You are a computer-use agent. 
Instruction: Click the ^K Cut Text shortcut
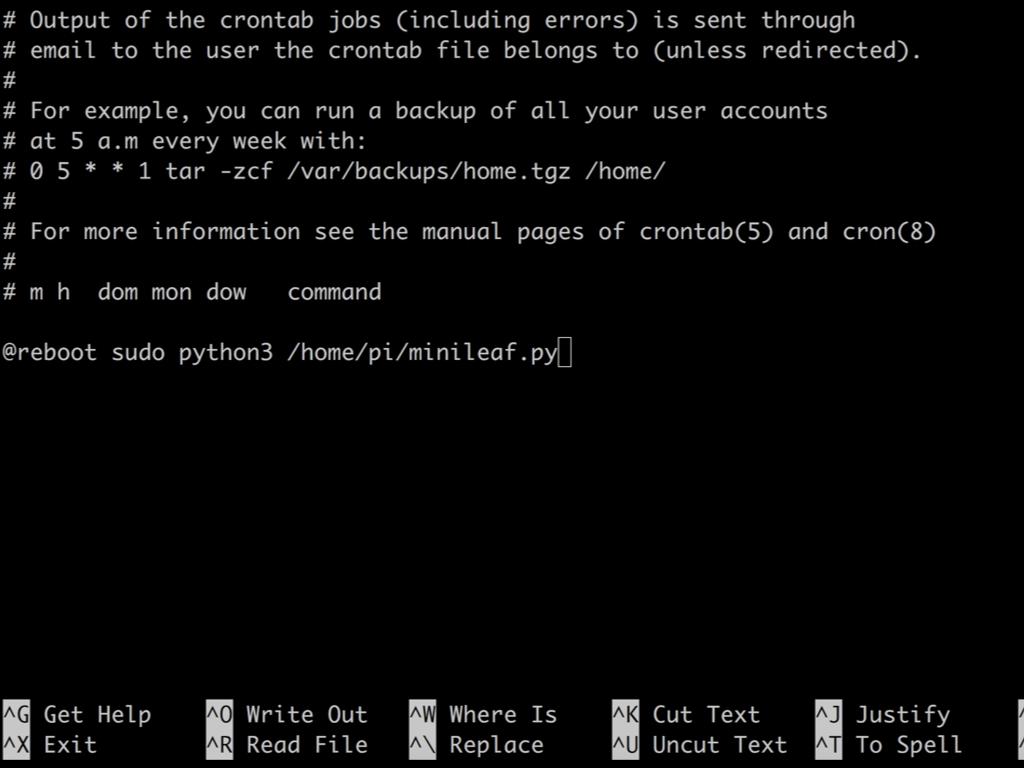coord(686,714)
